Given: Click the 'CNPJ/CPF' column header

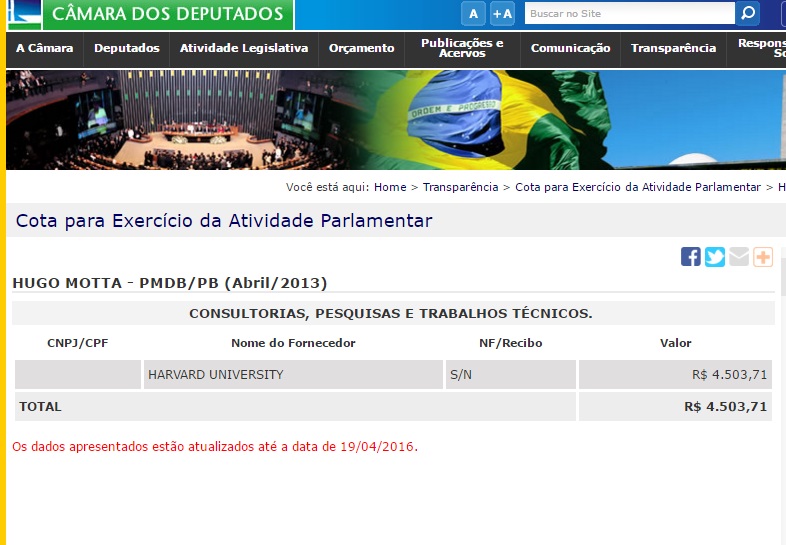Looking at the screenshot, I should coord(78,343).
